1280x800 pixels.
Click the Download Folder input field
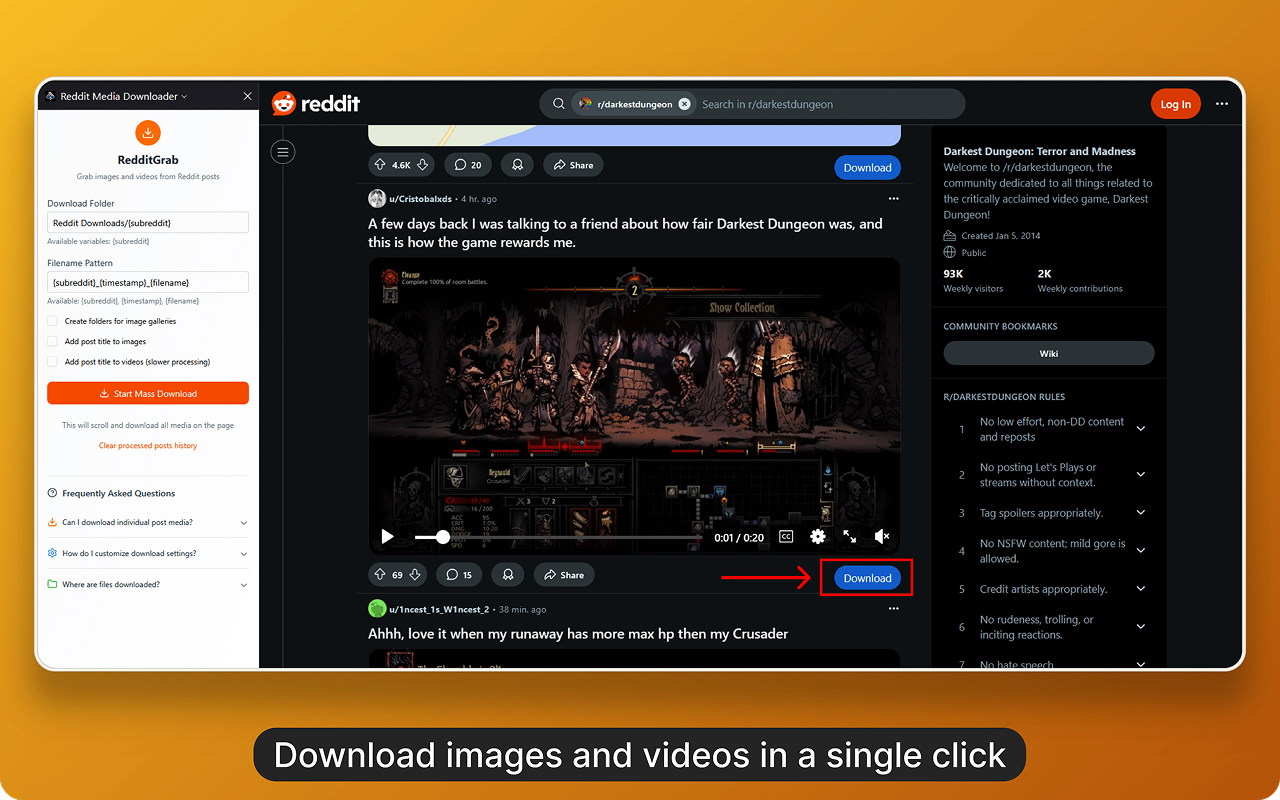click(148, 223)
